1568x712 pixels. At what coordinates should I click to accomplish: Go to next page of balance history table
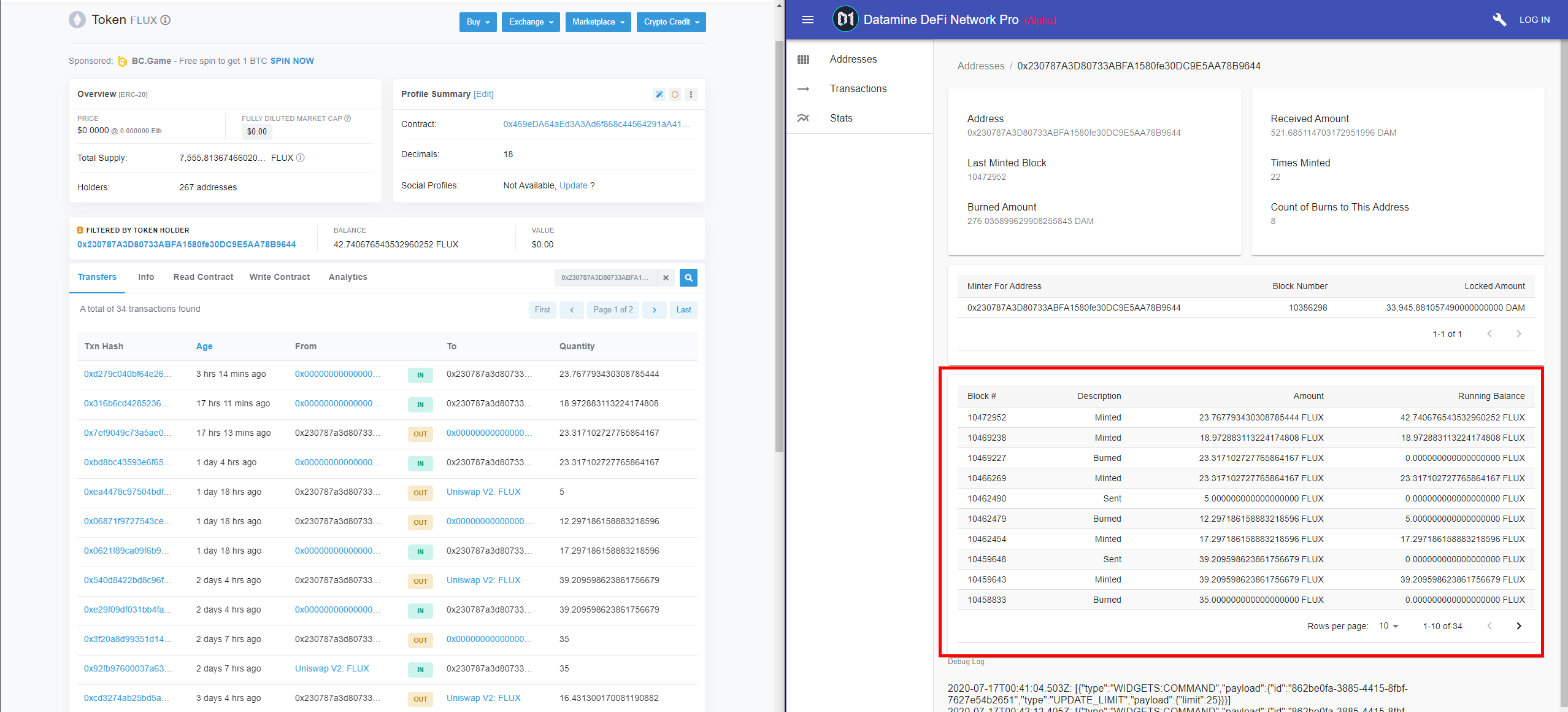pos(1519,626)
